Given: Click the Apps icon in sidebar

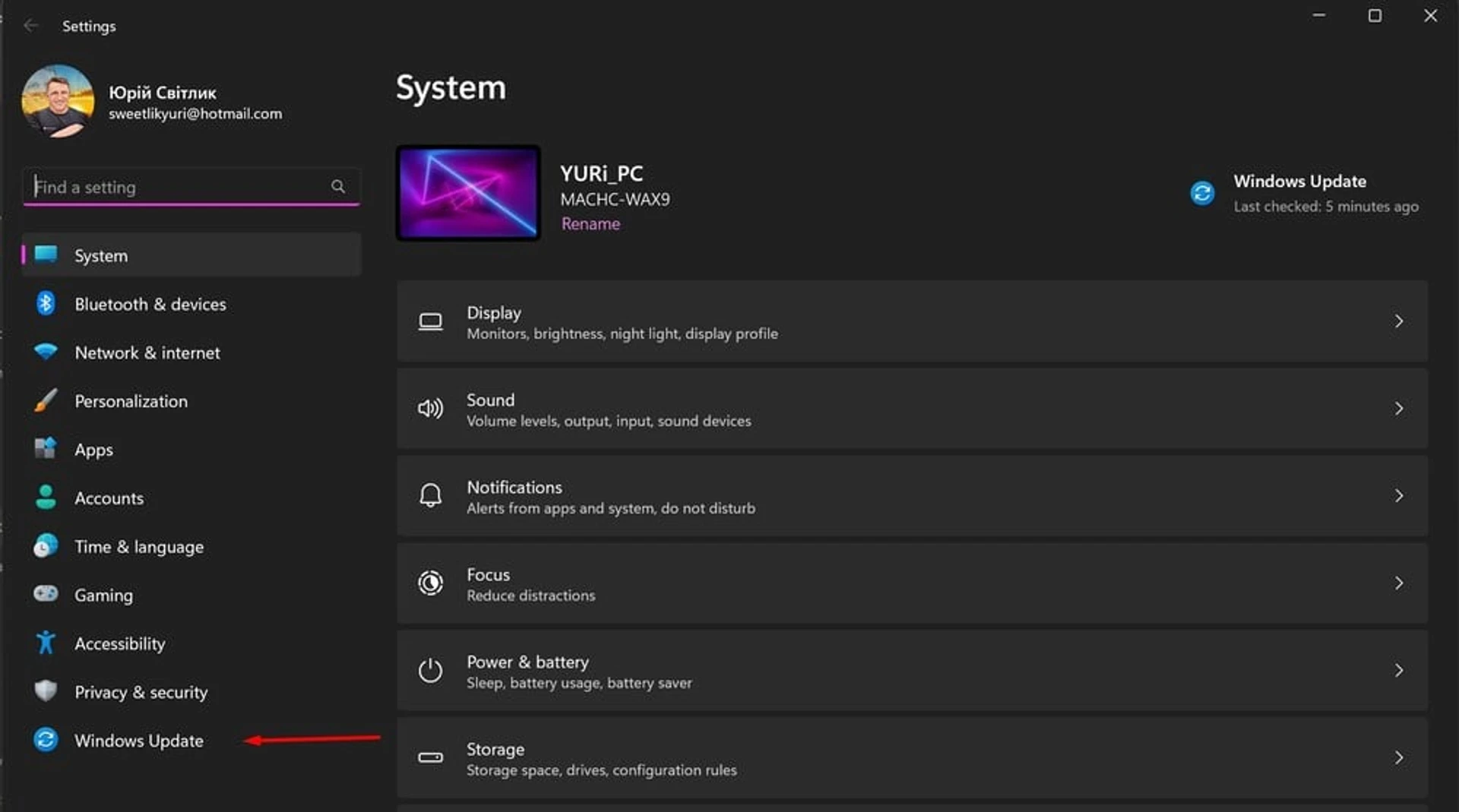Looking at the screenshot, I should pos(46,448).
